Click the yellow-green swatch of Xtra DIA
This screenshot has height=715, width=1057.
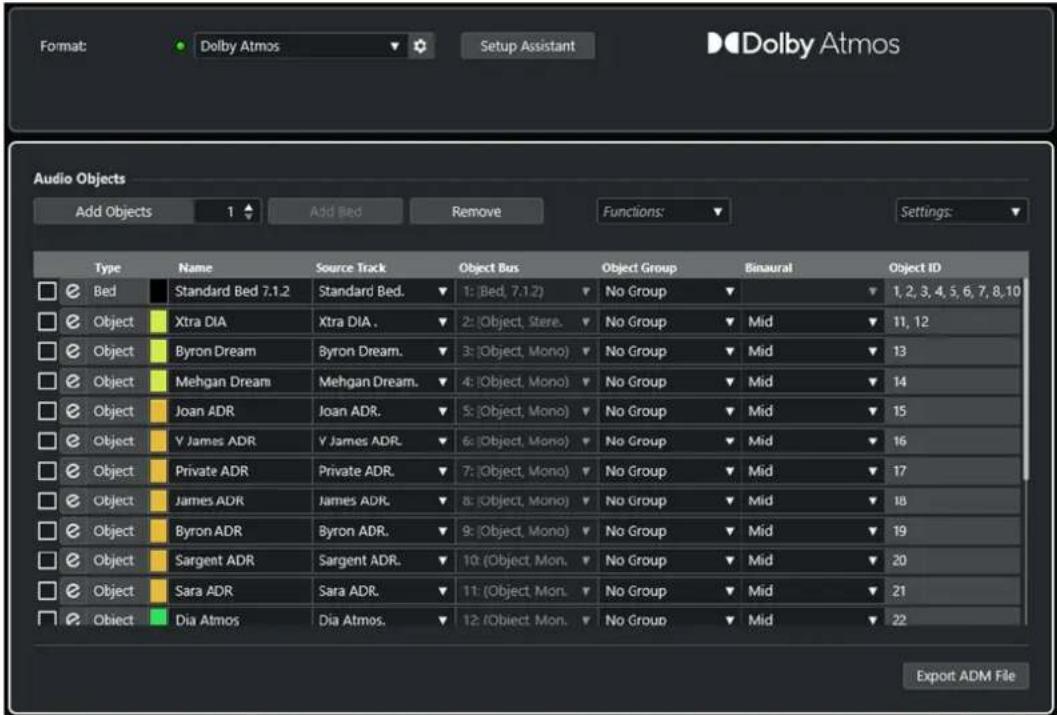point(158,321)
